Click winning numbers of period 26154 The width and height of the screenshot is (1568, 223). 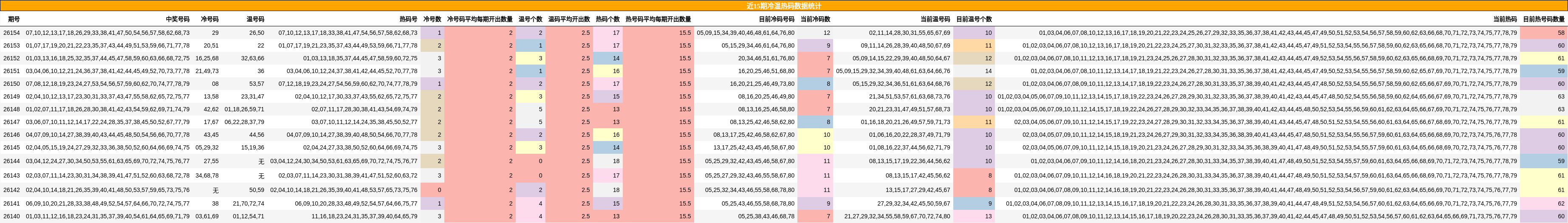click(108, 33)
